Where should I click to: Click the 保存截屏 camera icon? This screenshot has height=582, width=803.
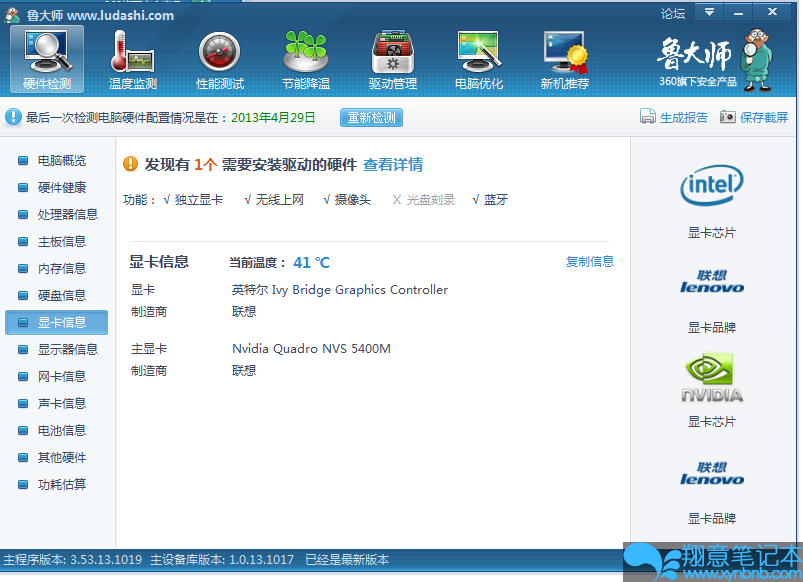[728, 117]
